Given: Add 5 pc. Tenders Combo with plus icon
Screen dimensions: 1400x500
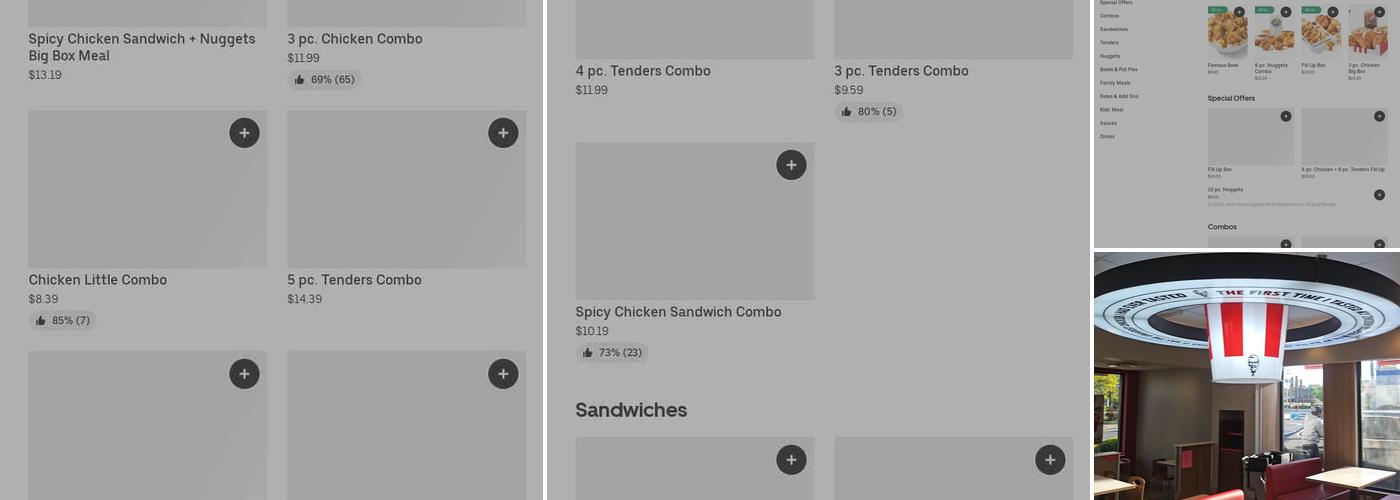Looking at the screenshot, I should pyautogui.click(x=503, y=133).
